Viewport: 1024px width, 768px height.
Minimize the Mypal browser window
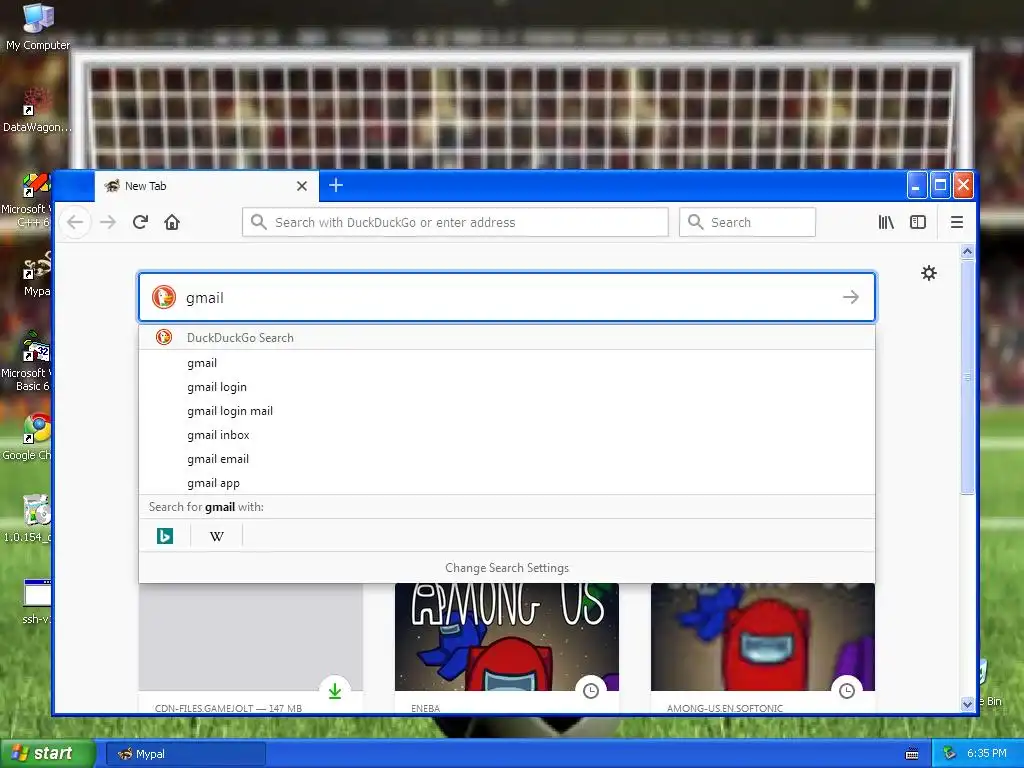click(917, 185)
